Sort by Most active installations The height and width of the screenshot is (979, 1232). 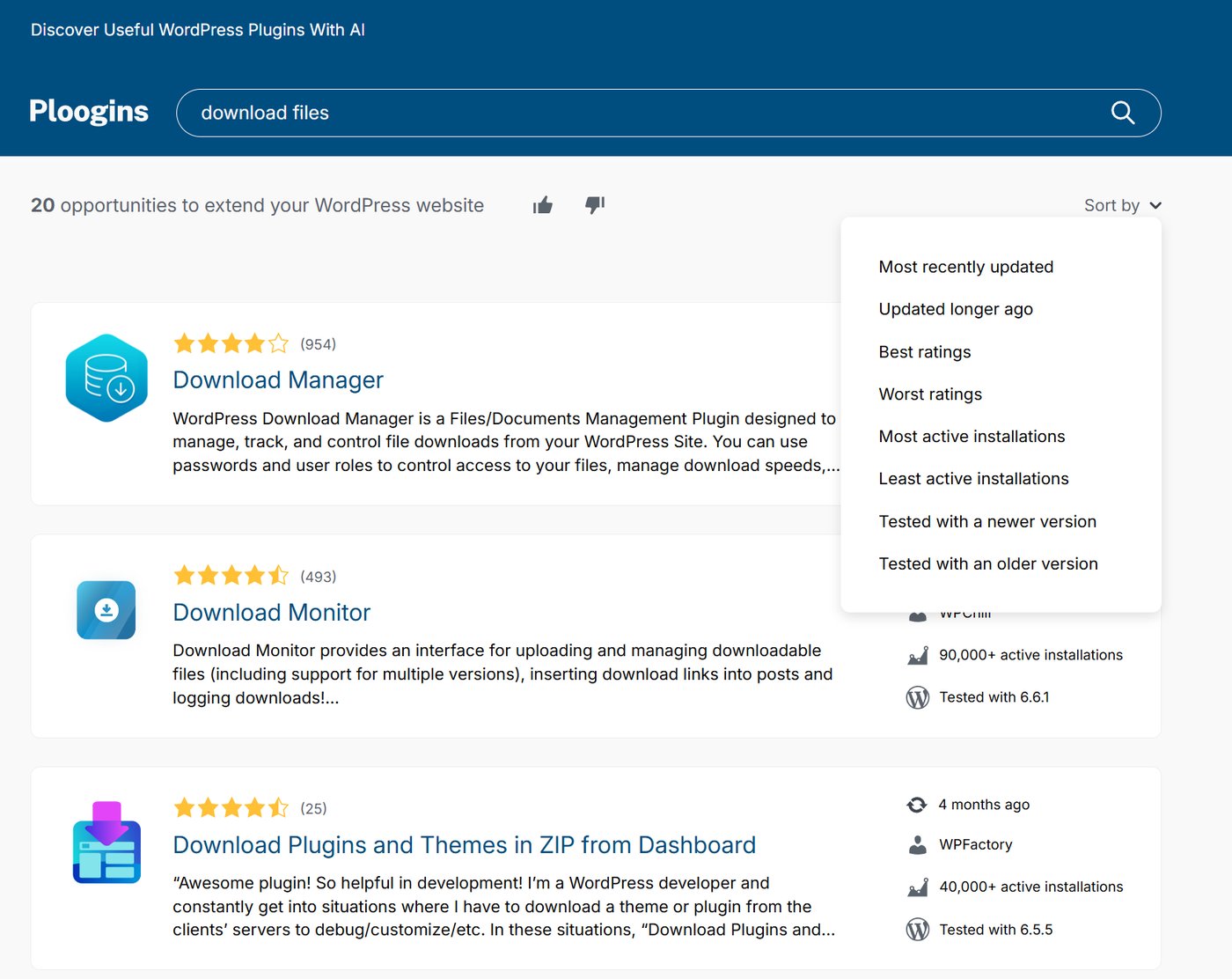click(x=972, y=437)
